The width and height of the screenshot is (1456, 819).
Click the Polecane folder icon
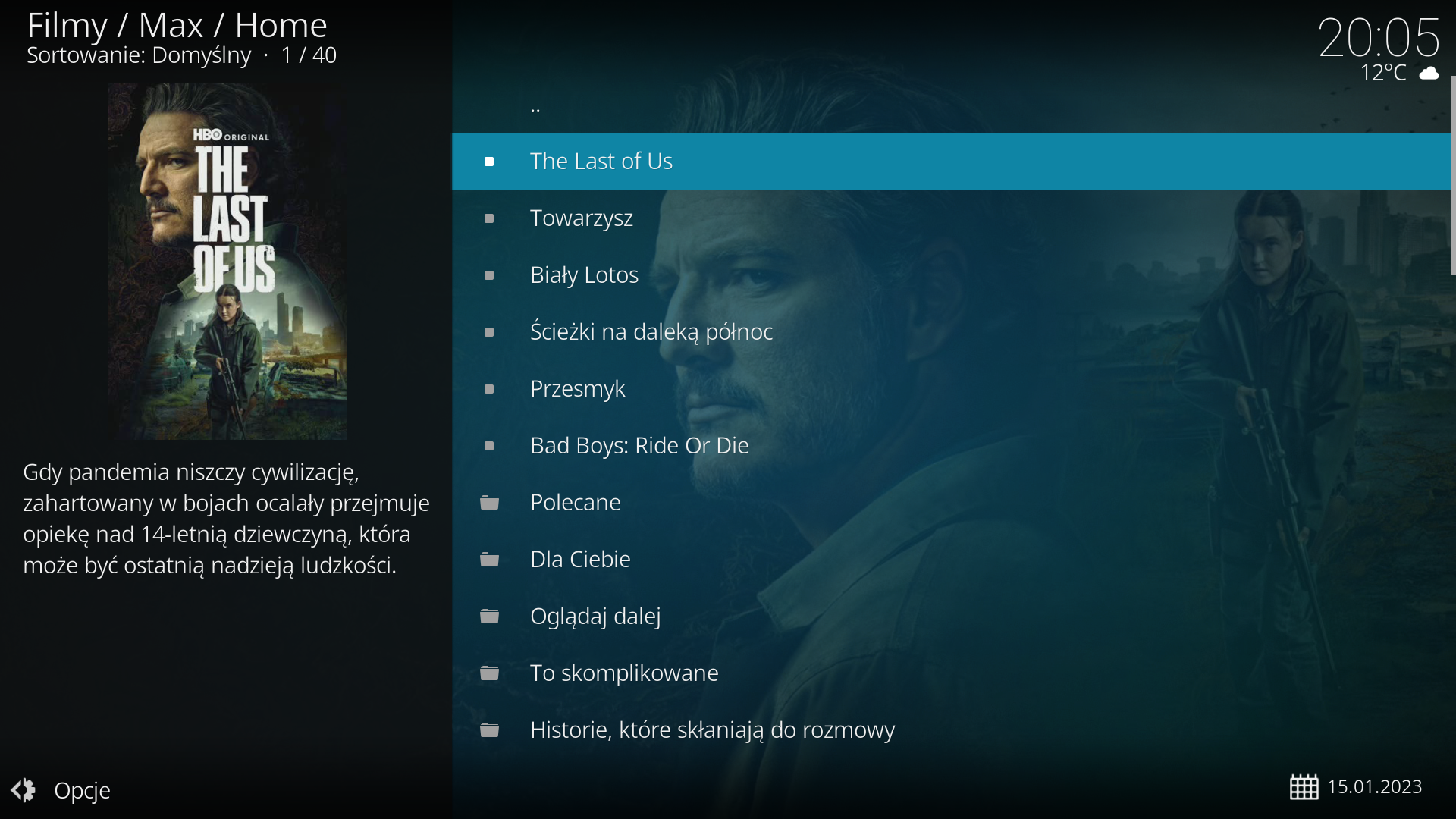[x=489, y=503]
